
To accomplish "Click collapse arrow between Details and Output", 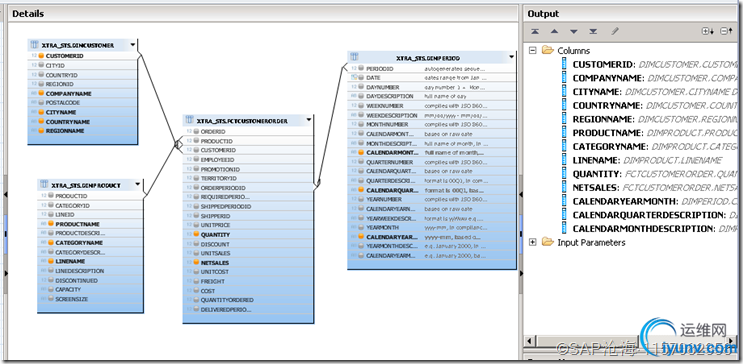I will (520, 194).
